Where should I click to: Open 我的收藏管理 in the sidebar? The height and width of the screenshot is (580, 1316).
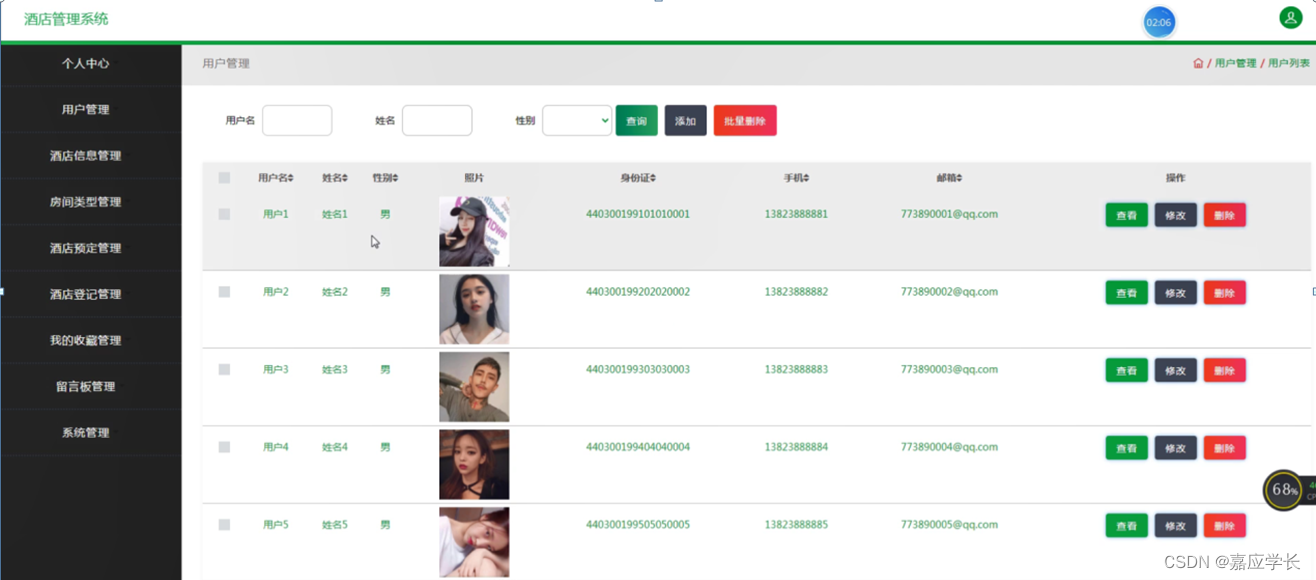point(85,340)
